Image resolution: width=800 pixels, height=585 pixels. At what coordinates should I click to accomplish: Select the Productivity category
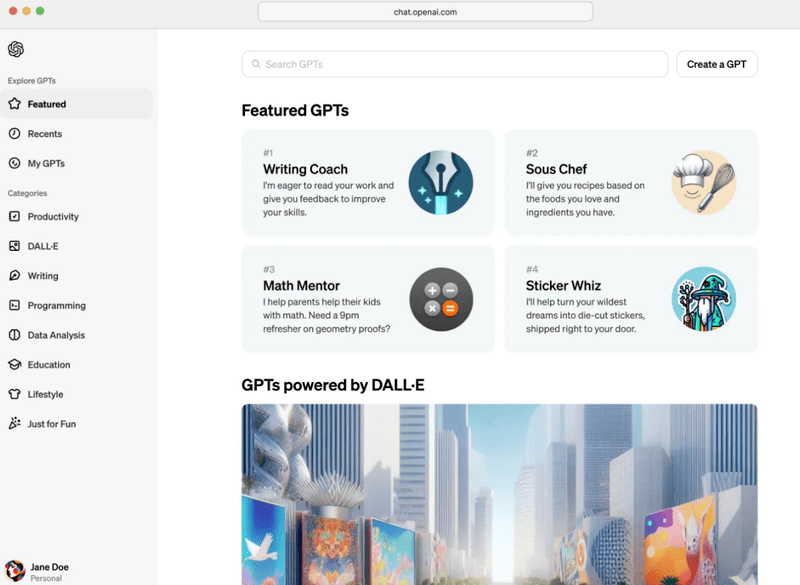[x=52, y=217]
